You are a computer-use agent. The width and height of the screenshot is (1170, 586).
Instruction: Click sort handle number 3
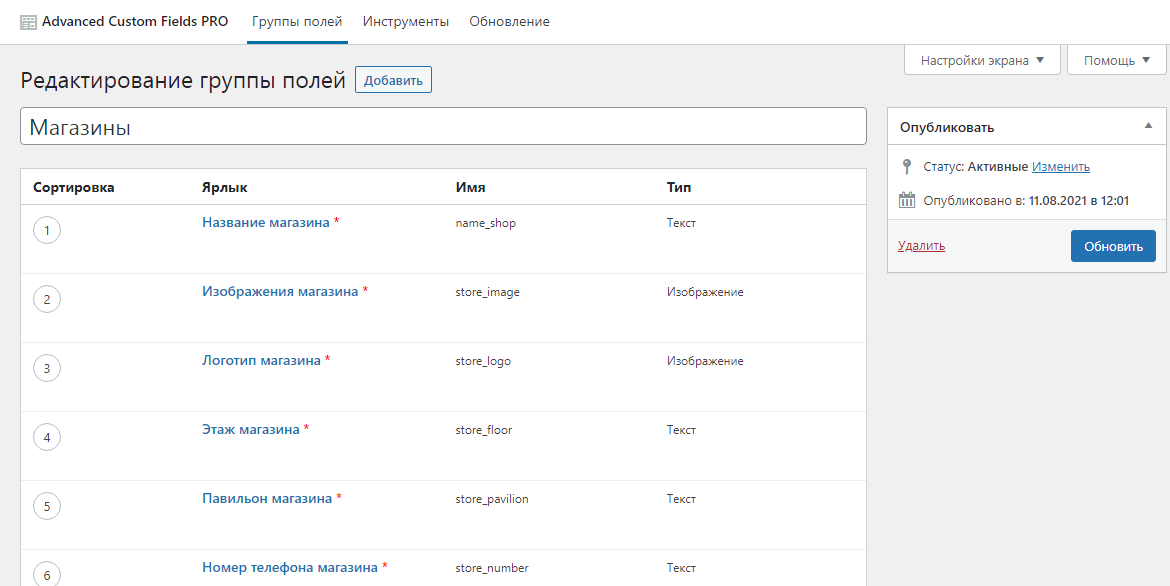point(47,368)
